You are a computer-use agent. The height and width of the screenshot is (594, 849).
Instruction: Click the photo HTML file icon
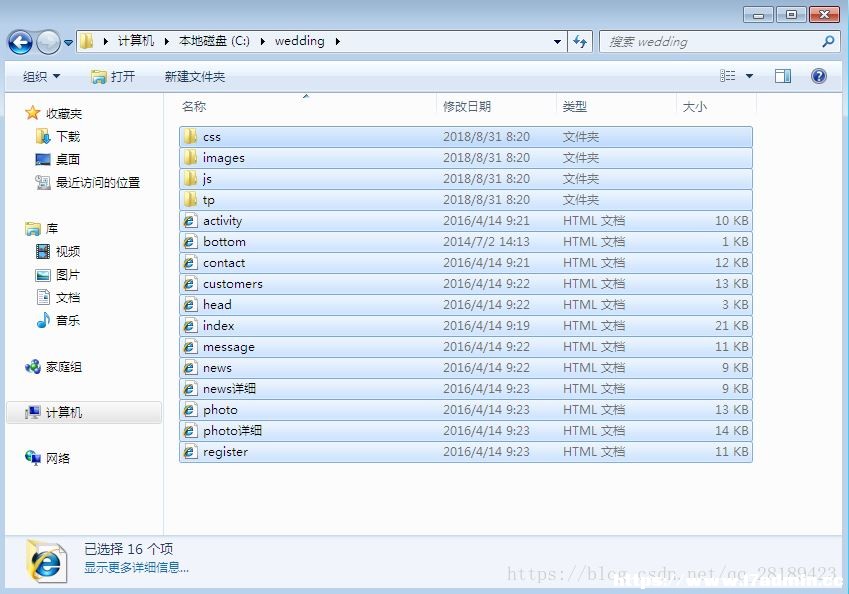click(190, 409)
